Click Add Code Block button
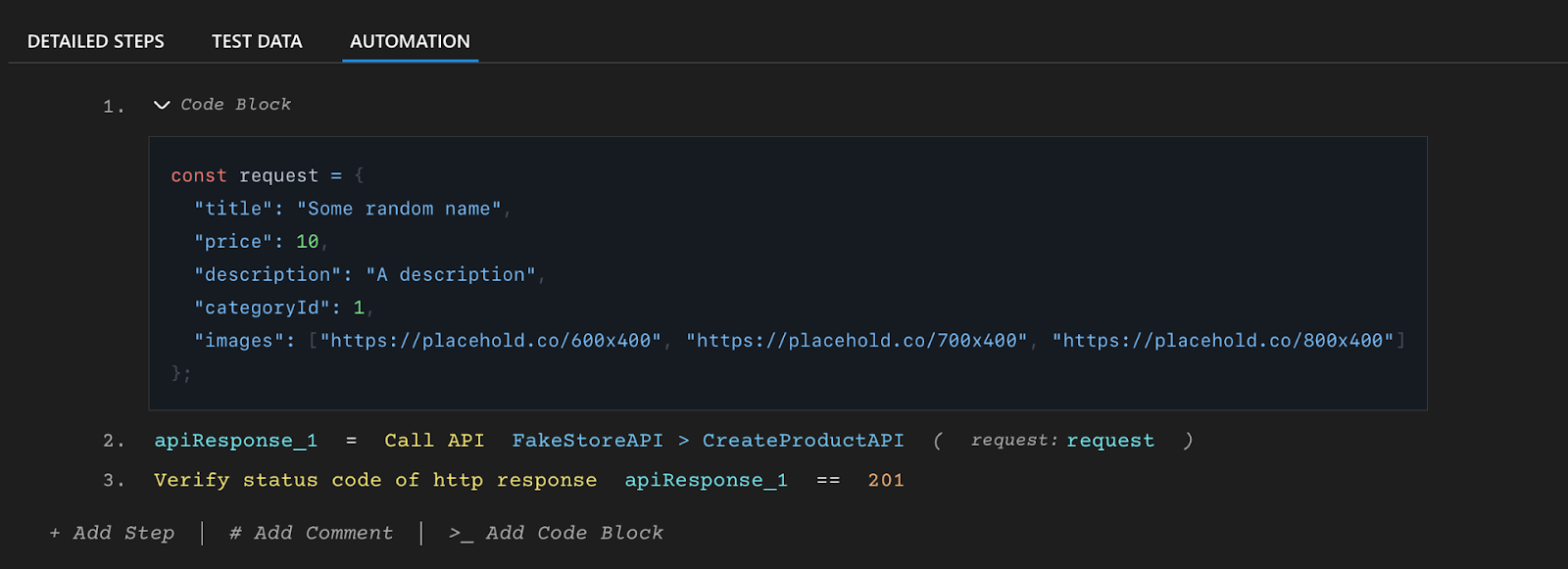 (x=556, y=533)
